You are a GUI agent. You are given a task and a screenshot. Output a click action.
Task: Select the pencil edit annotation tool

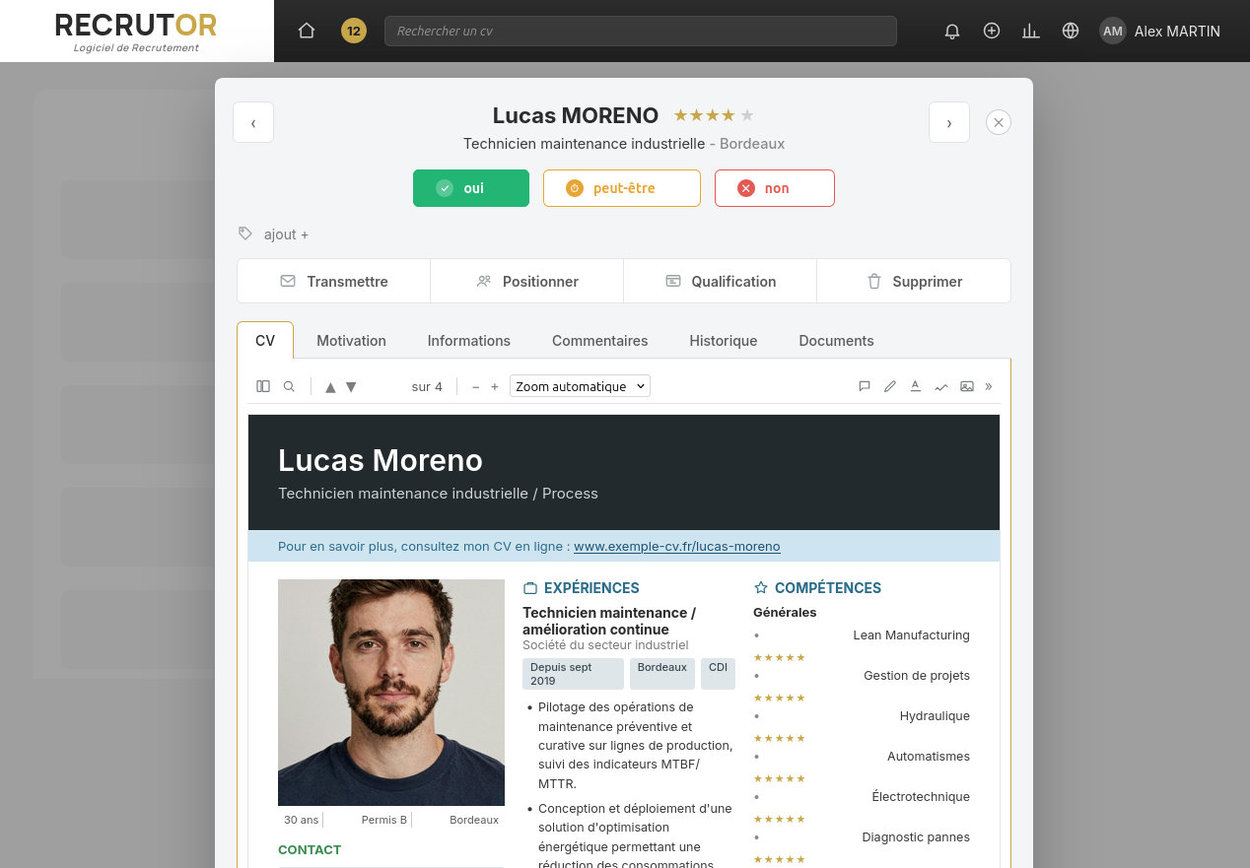[x=890, y=386]
